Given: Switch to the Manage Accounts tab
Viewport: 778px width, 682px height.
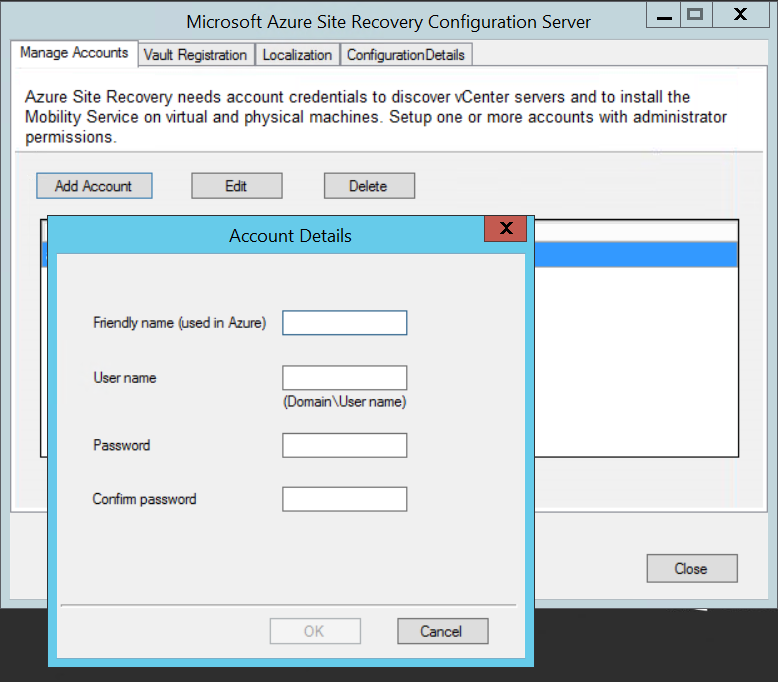Looking at the screenshot, I should (74, 53).
